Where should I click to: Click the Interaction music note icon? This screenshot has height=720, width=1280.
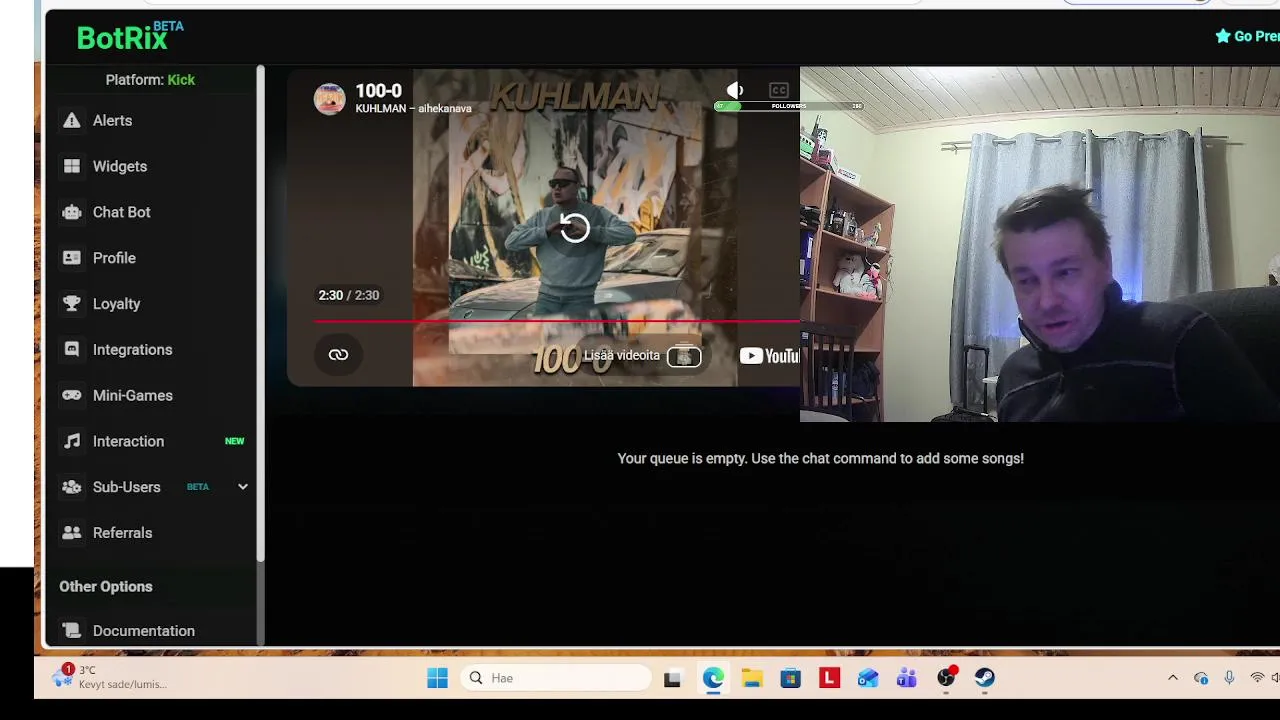pyautogui.click(x=72, y=441)
